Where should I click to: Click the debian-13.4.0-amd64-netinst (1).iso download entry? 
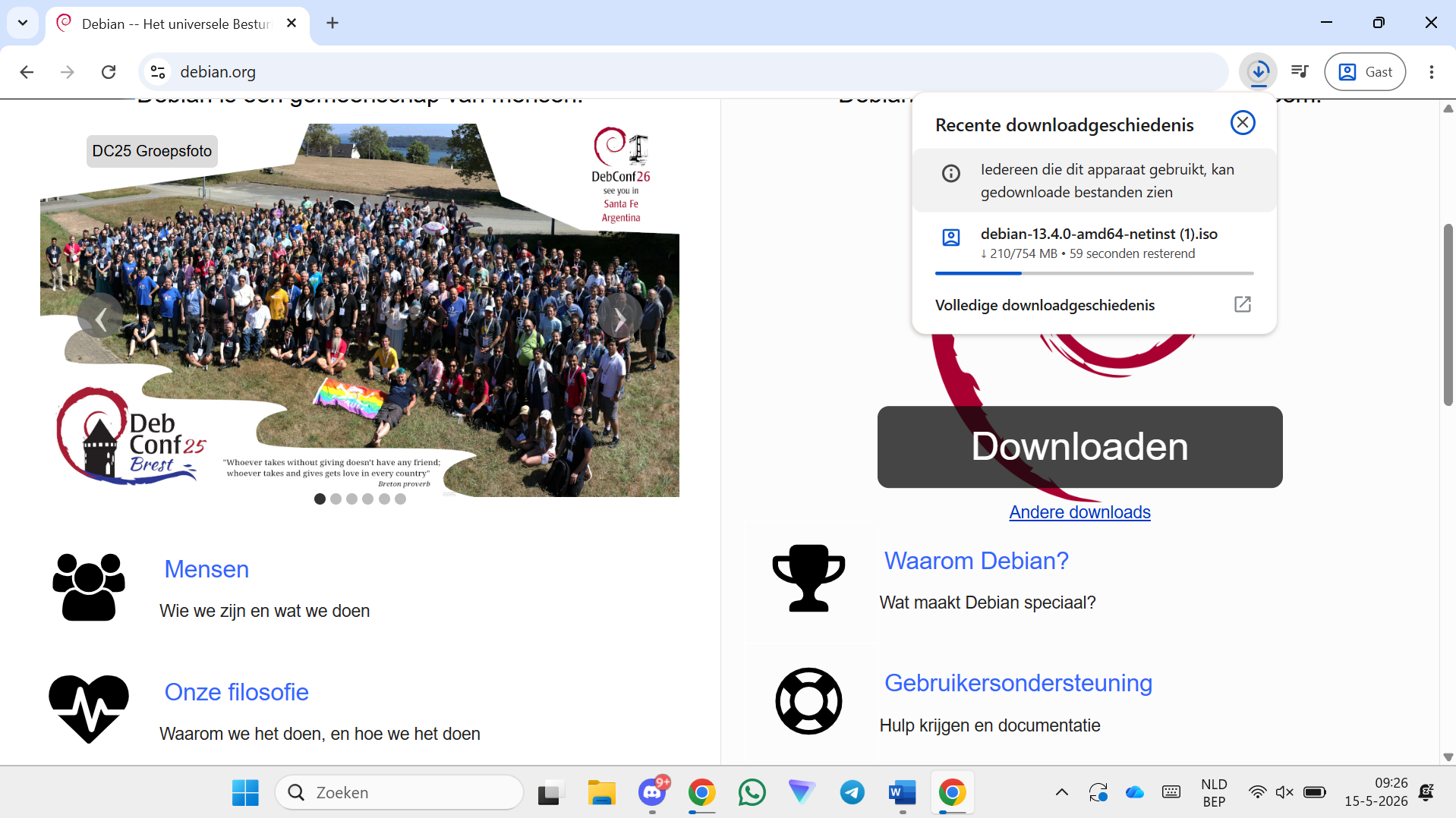(x=1094, y=243)
